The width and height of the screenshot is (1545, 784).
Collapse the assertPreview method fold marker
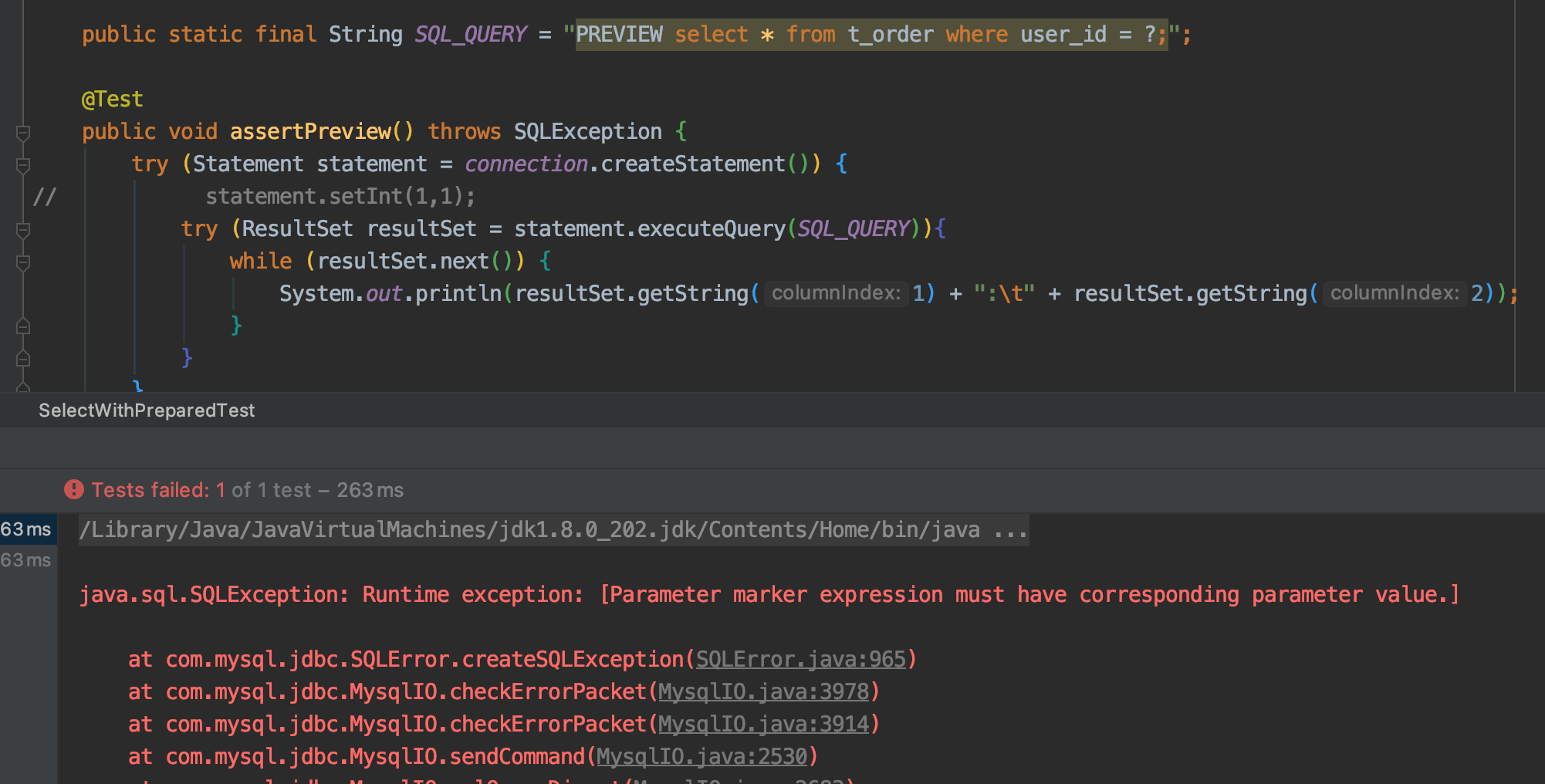pos(23,133)
